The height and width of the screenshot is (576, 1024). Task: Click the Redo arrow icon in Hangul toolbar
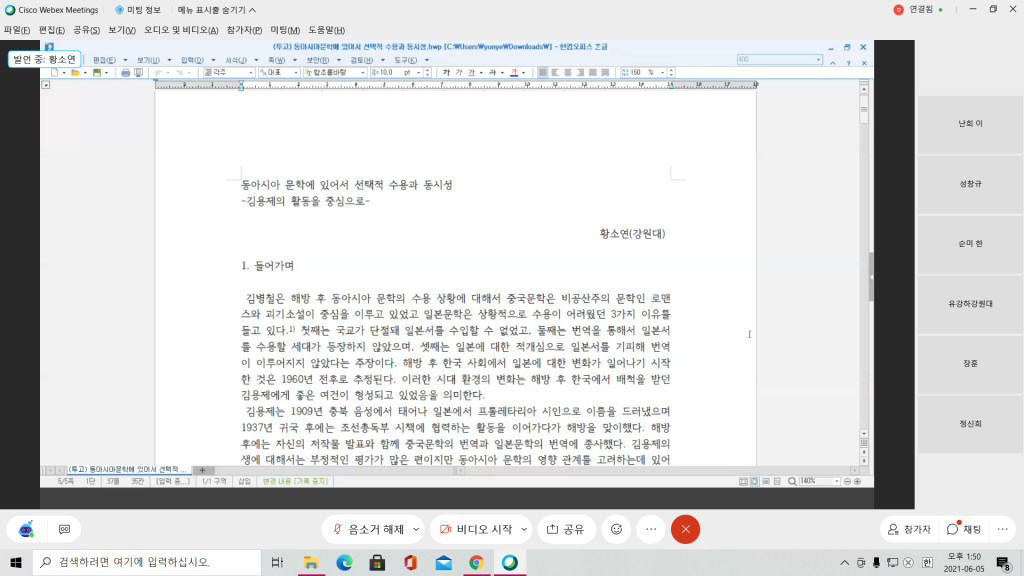pos(180,72)
